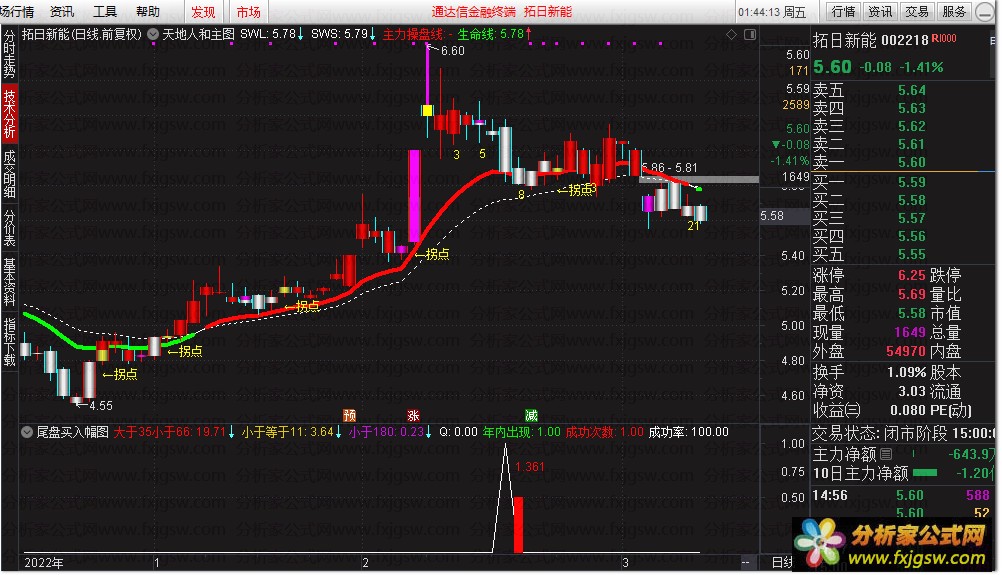Click the 卖五 price 5.64
The height and width of the screenshot is (575, 1002).
[x=911, y=91]
